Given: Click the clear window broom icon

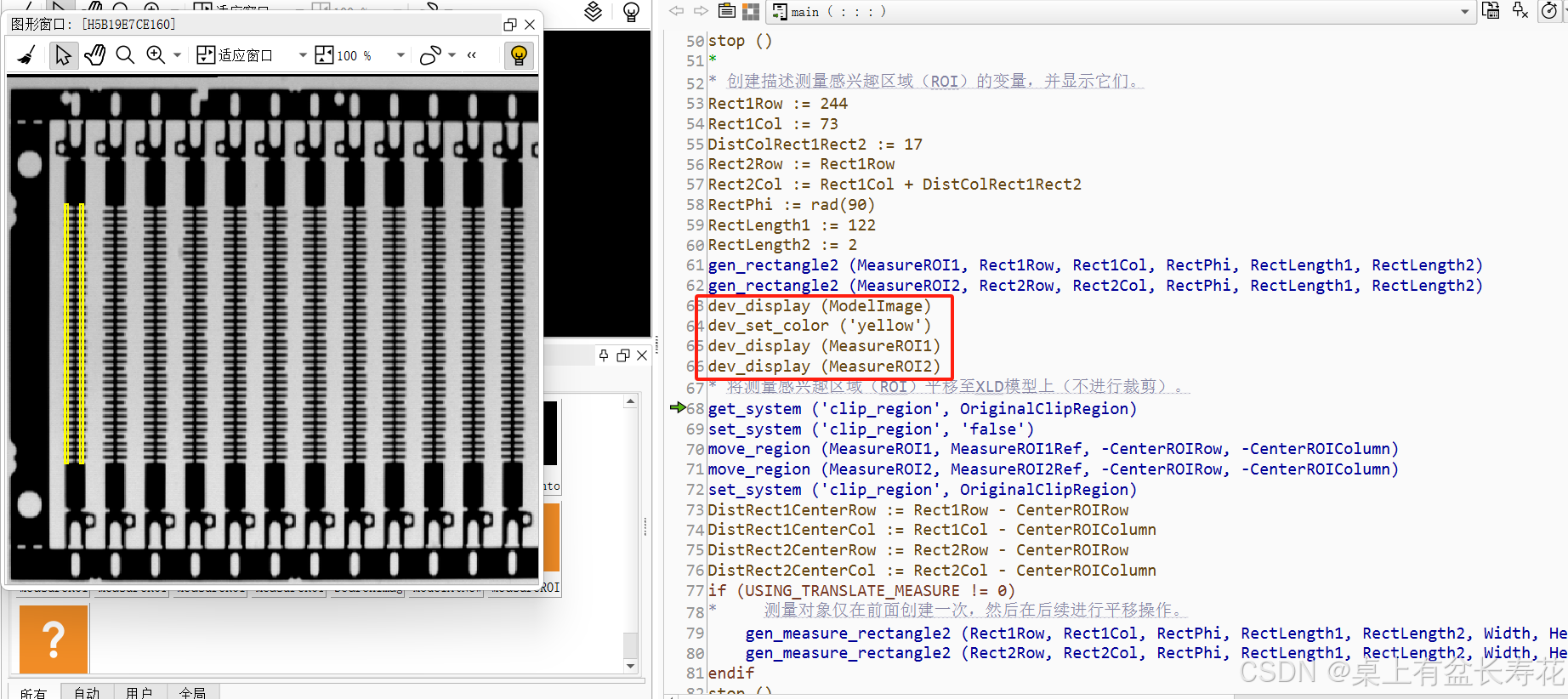Looking at the screenshot, I should (26, 55).
